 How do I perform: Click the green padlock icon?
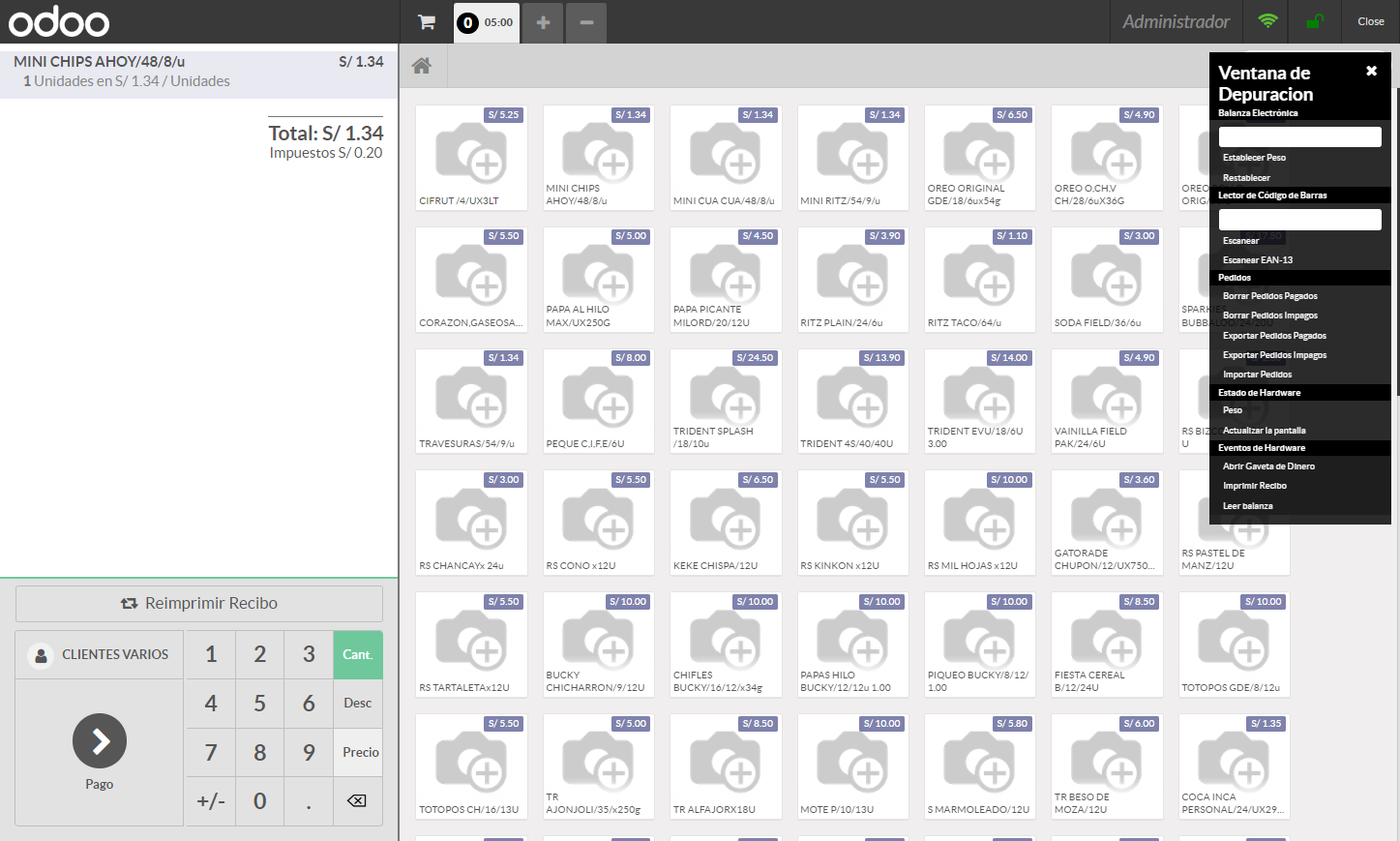click(1315, 21)
